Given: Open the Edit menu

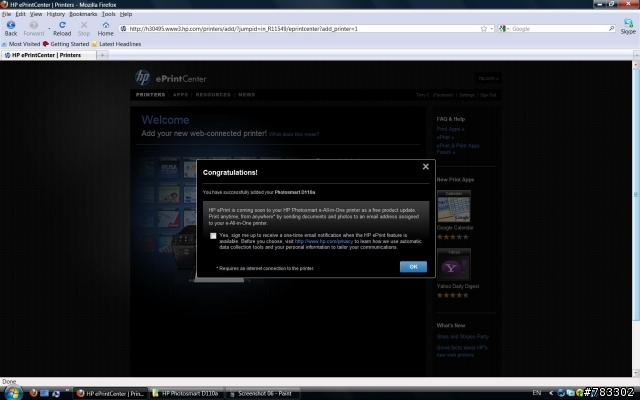Looking at the screenshot, I should (20, 14).
